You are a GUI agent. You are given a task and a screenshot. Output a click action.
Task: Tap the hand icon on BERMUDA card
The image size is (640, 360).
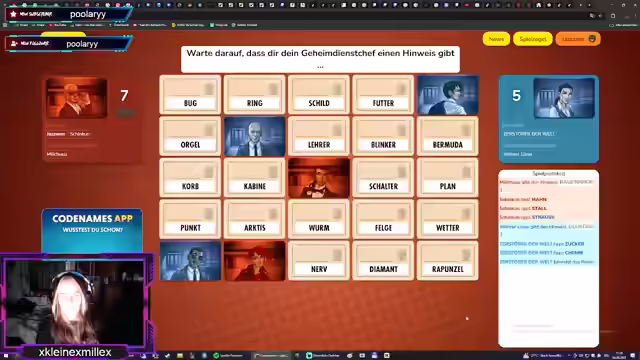(466, 130)
